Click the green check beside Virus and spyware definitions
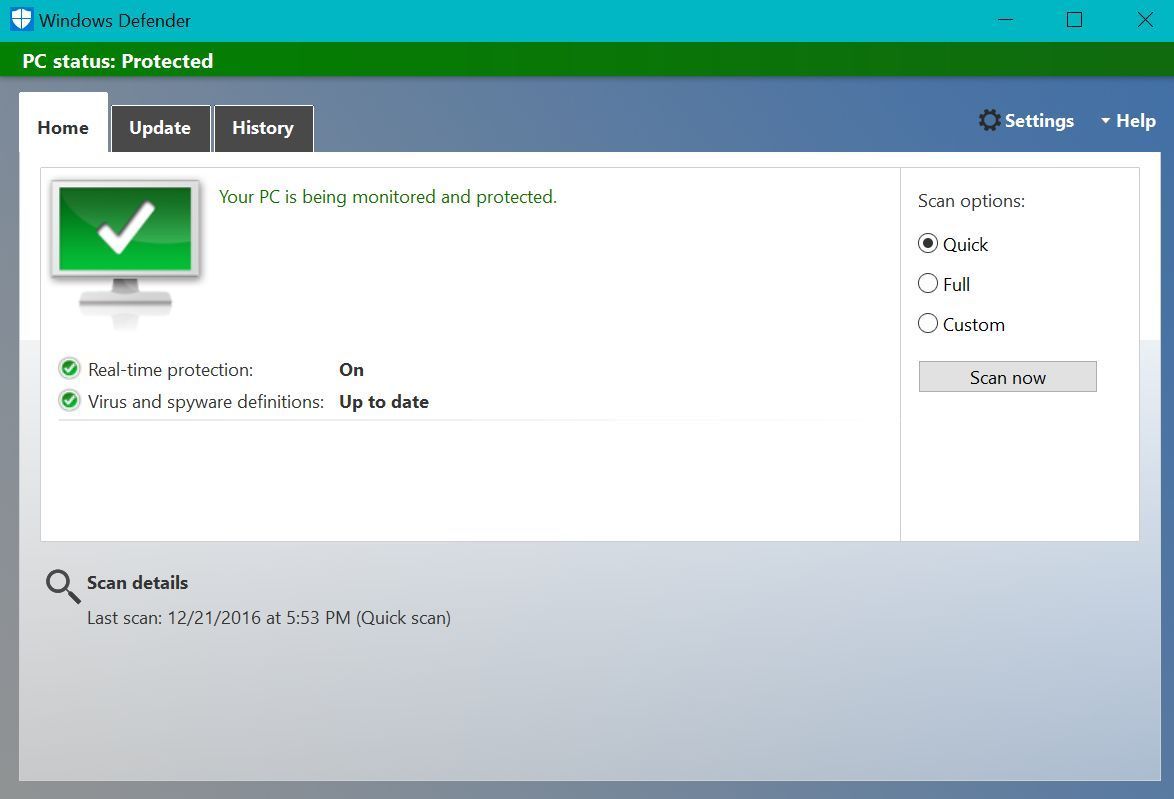 click(x=70, y=401)
